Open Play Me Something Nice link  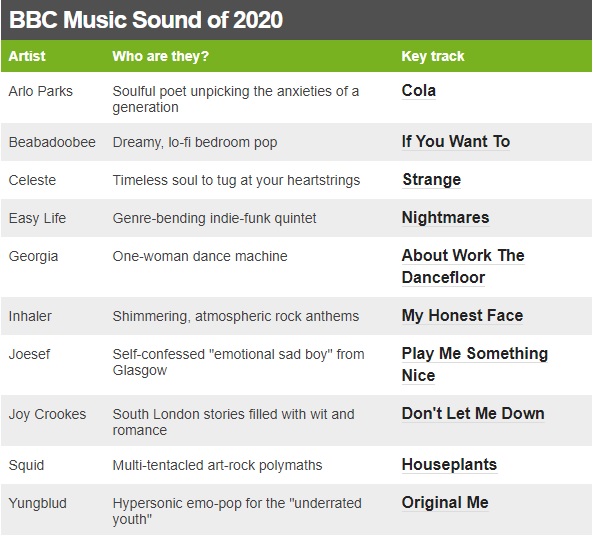[x=475, y=364]
